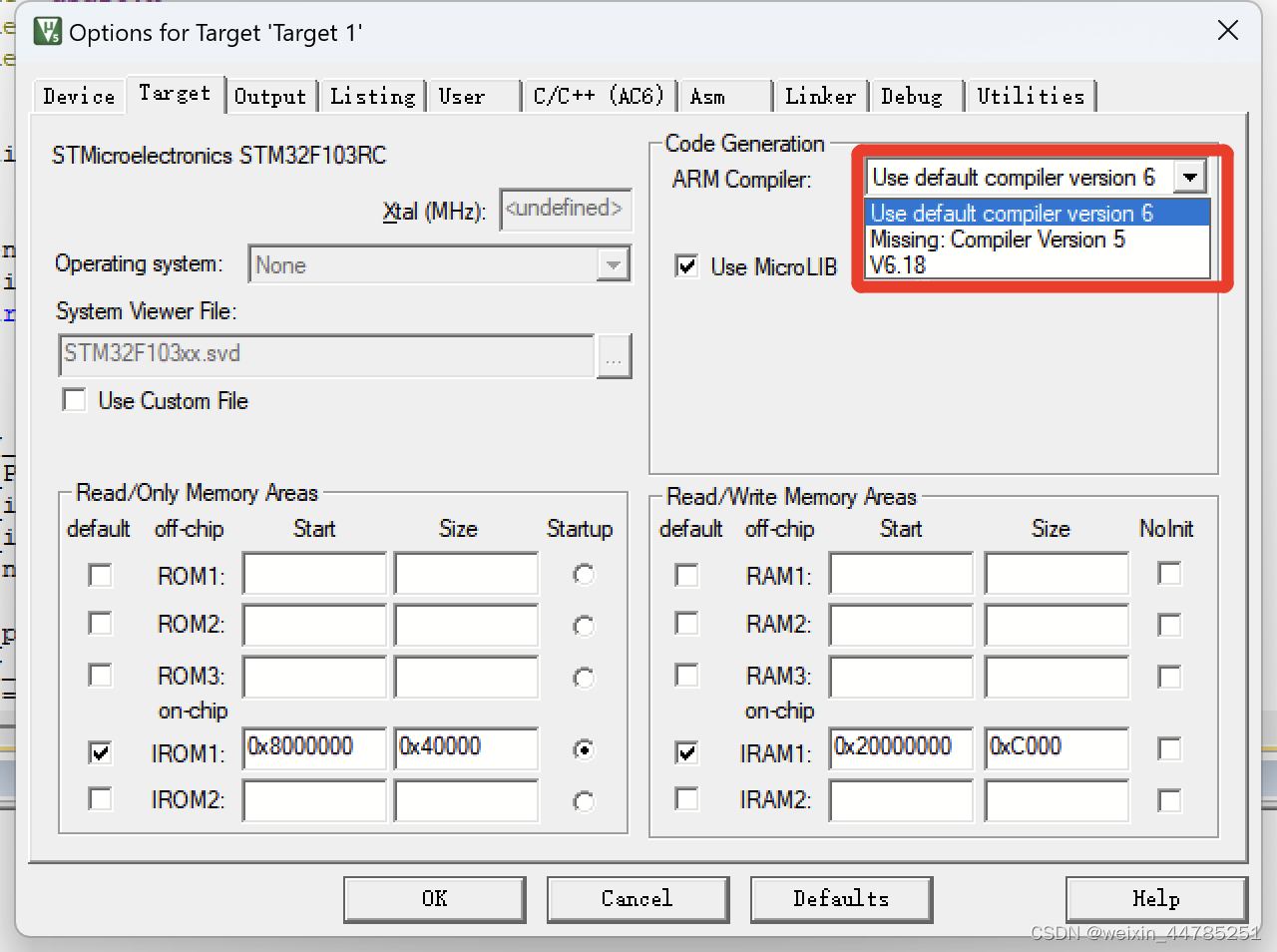Check the ROM2 default checkbox

coord(100,624)
